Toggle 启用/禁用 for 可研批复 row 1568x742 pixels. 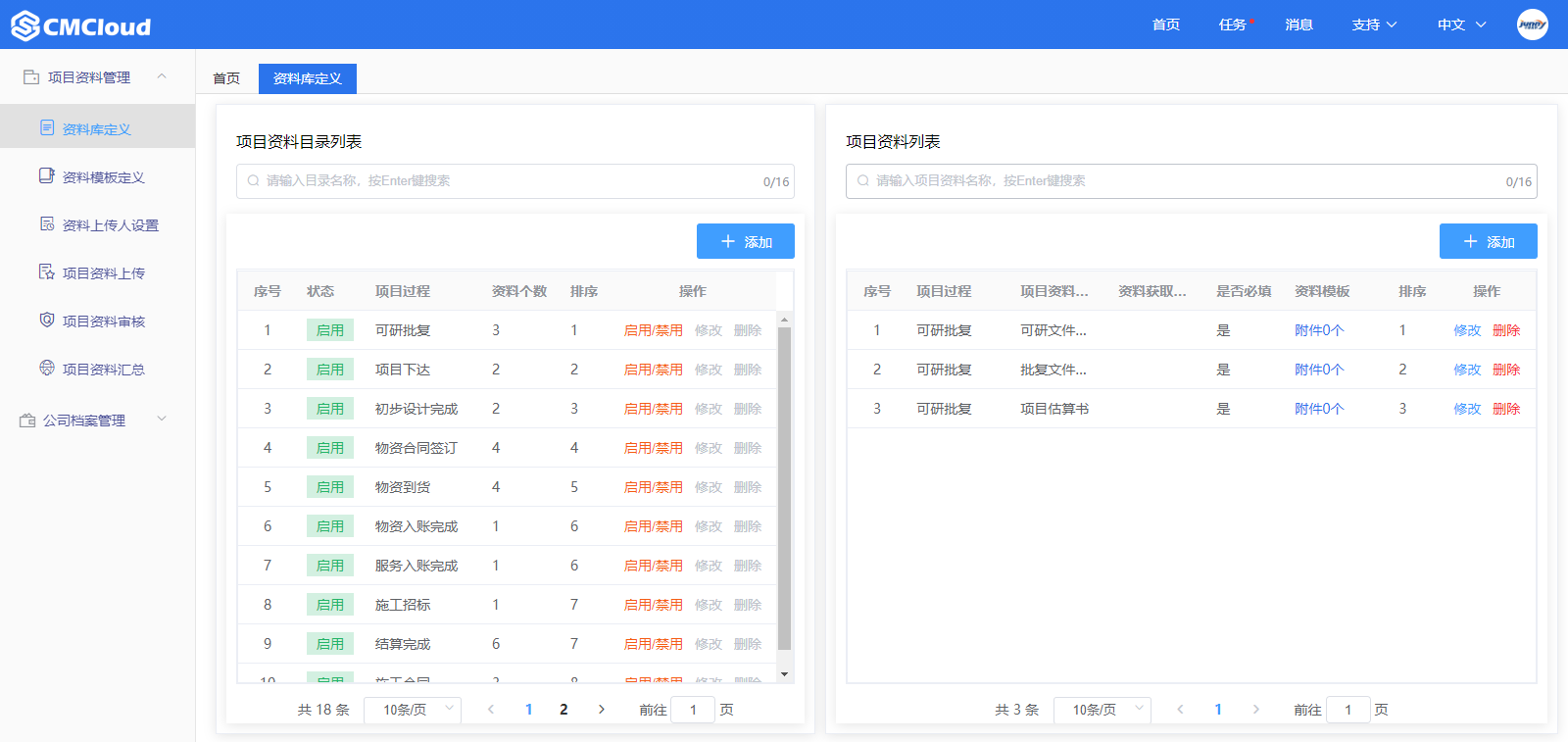point(654,330)
